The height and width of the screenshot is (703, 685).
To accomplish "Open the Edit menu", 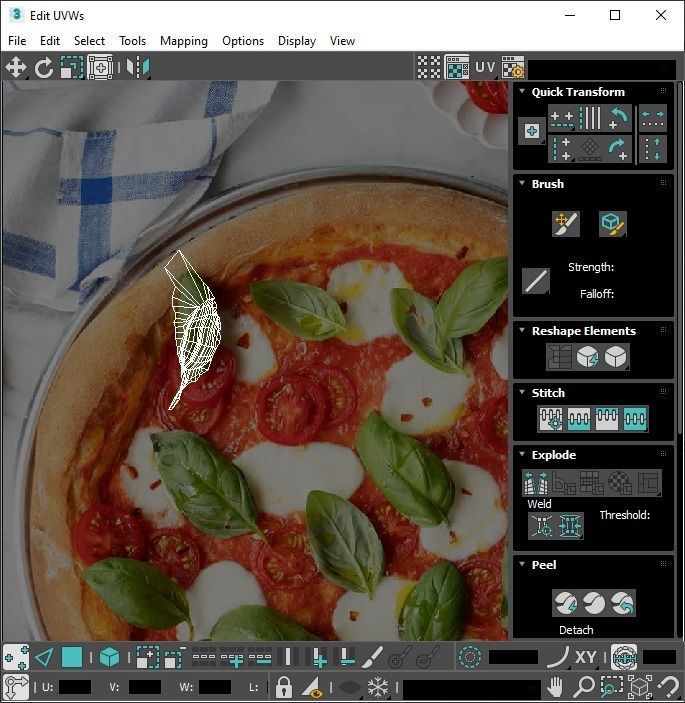I will [x=50, y=41].
